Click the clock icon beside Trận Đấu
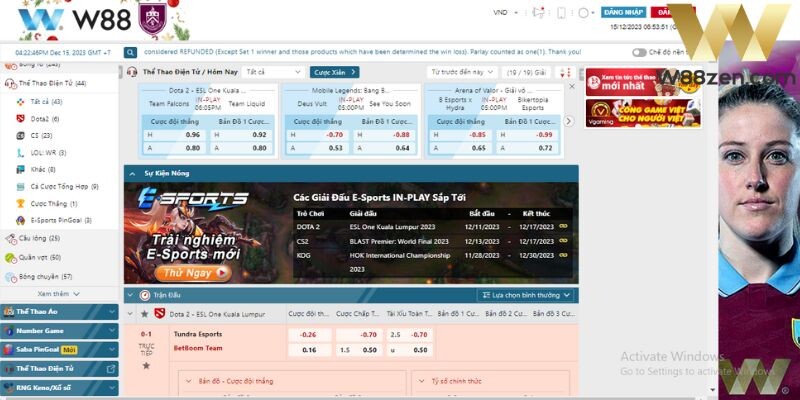Image resolution: width=800 pixels, height=400 pixels. (145, 295)
